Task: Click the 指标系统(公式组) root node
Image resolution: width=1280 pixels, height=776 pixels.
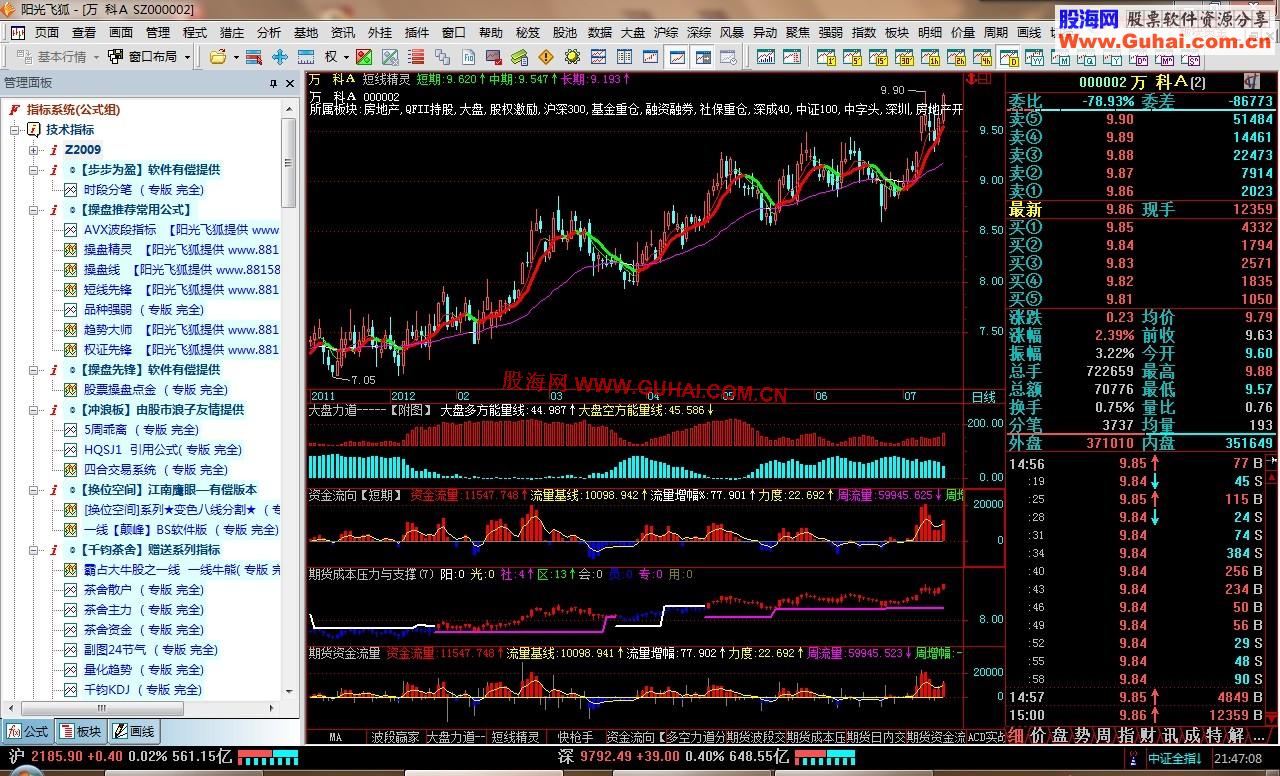Action: tap(73, 110)
